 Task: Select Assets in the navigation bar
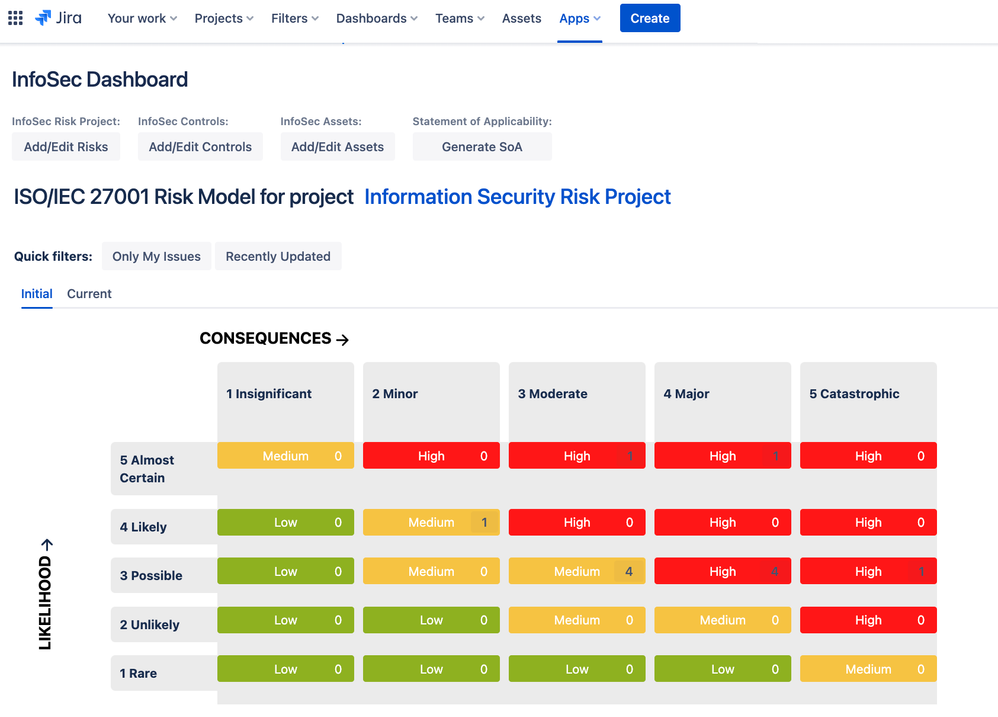521,18
